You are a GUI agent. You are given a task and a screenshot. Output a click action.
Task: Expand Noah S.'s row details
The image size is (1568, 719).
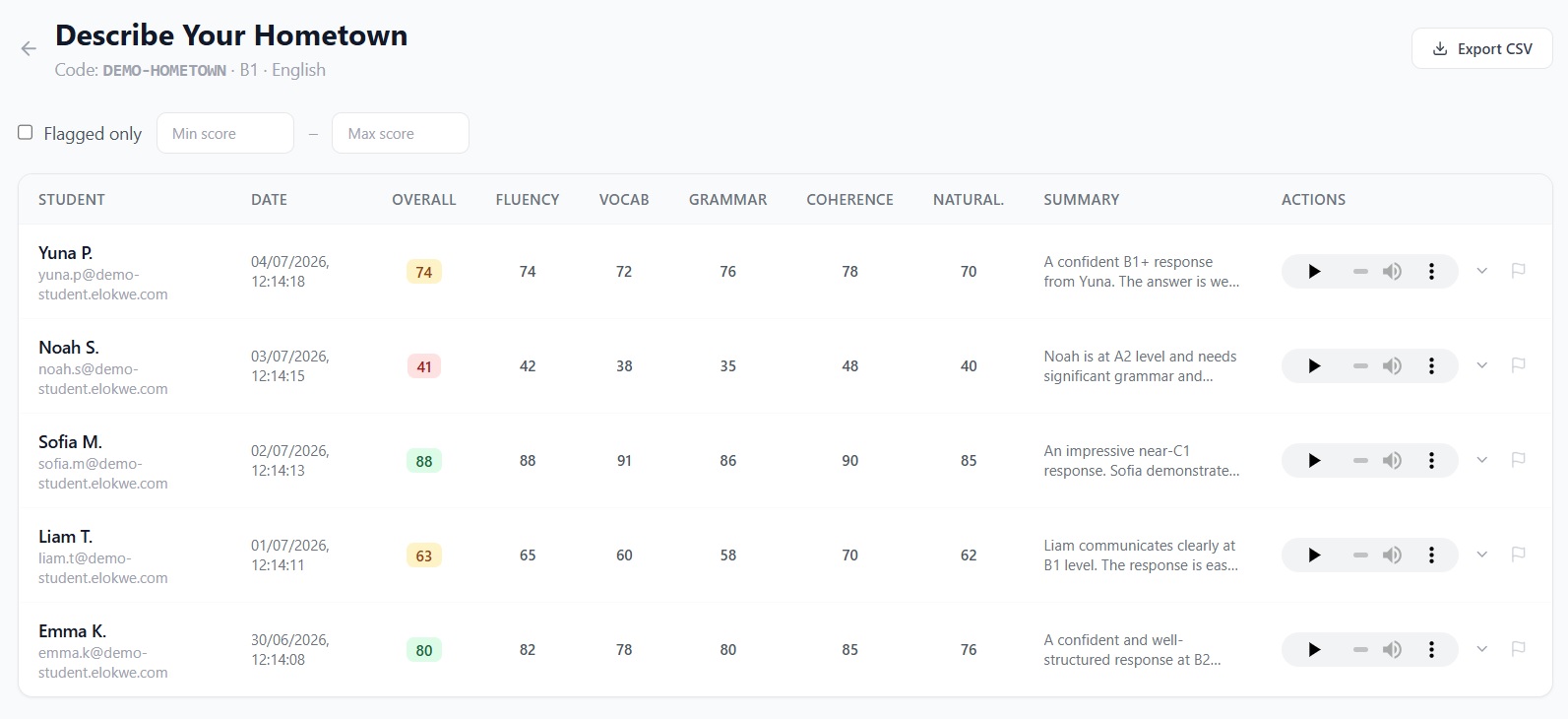tap(1481, 365)
